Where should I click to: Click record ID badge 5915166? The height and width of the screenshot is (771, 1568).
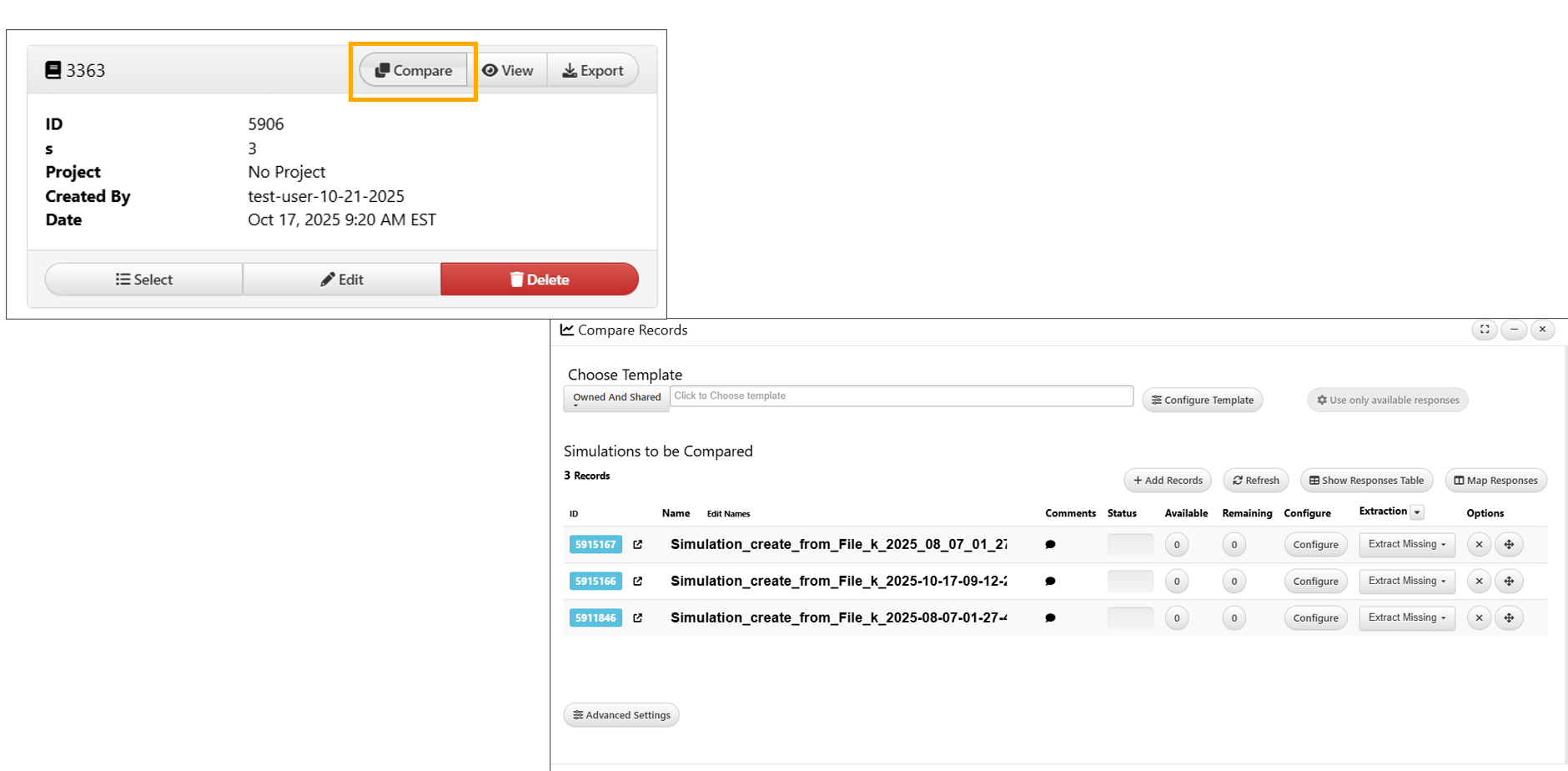[596, 582]
